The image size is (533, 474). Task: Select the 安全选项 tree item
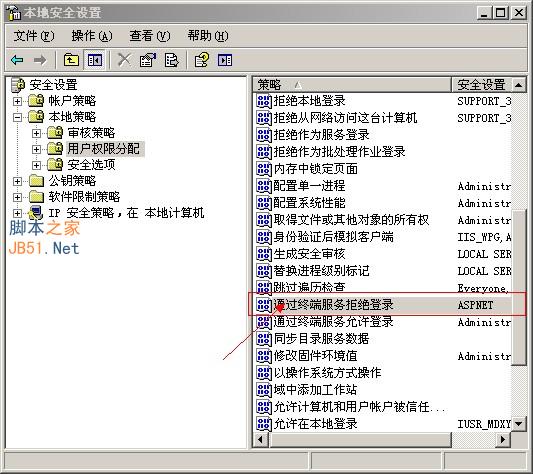click(91, 165)
